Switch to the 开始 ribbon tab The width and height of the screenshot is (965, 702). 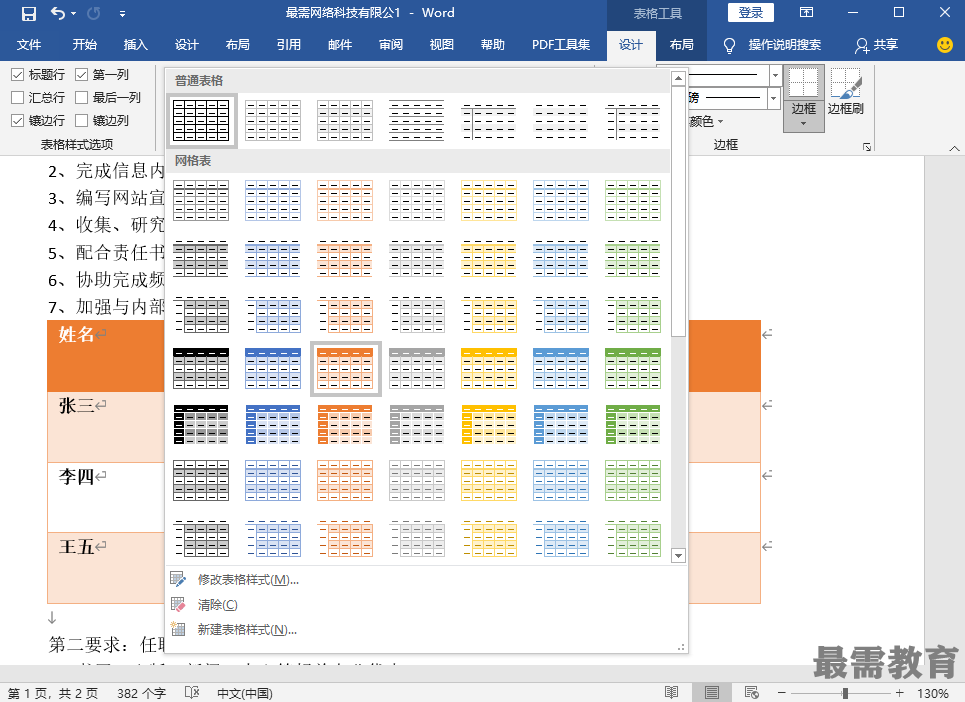84,45
